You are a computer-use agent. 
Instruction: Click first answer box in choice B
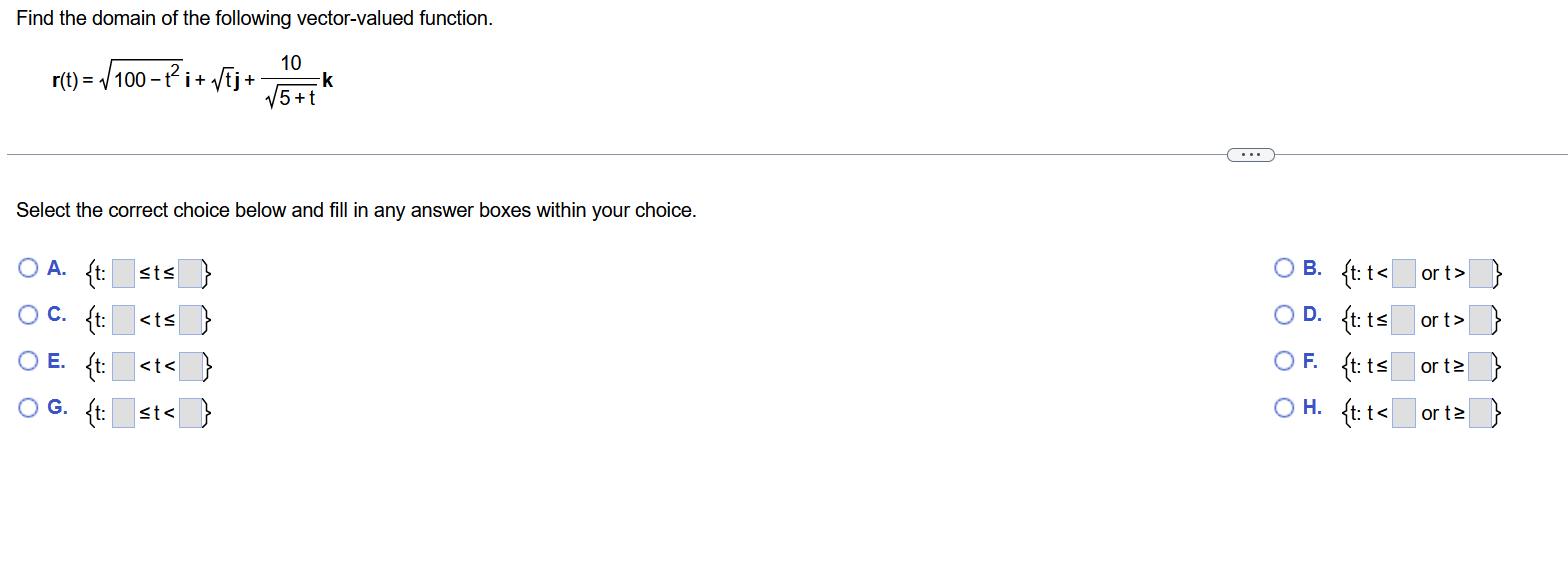point(1404,272)
